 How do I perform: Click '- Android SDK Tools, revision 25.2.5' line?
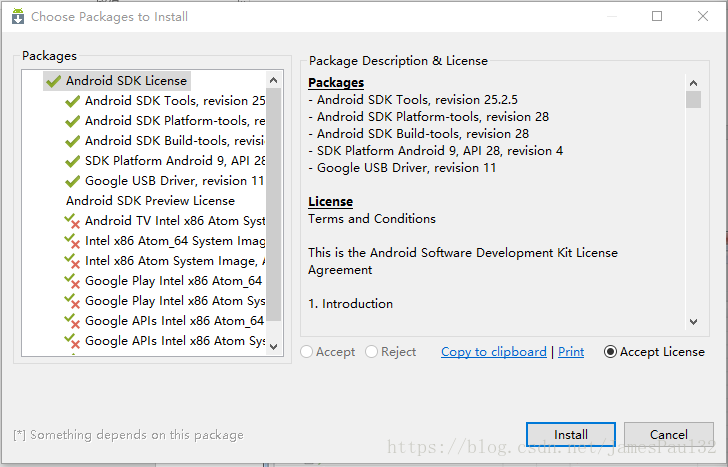point(413,100)
